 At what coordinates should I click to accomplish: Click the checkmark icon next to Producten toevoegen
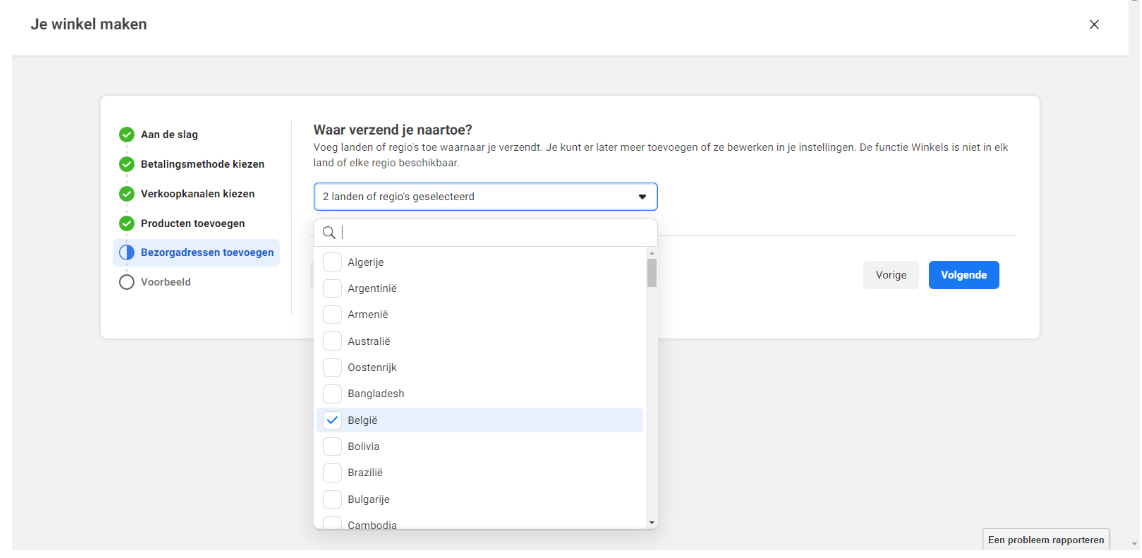point(126,223)
